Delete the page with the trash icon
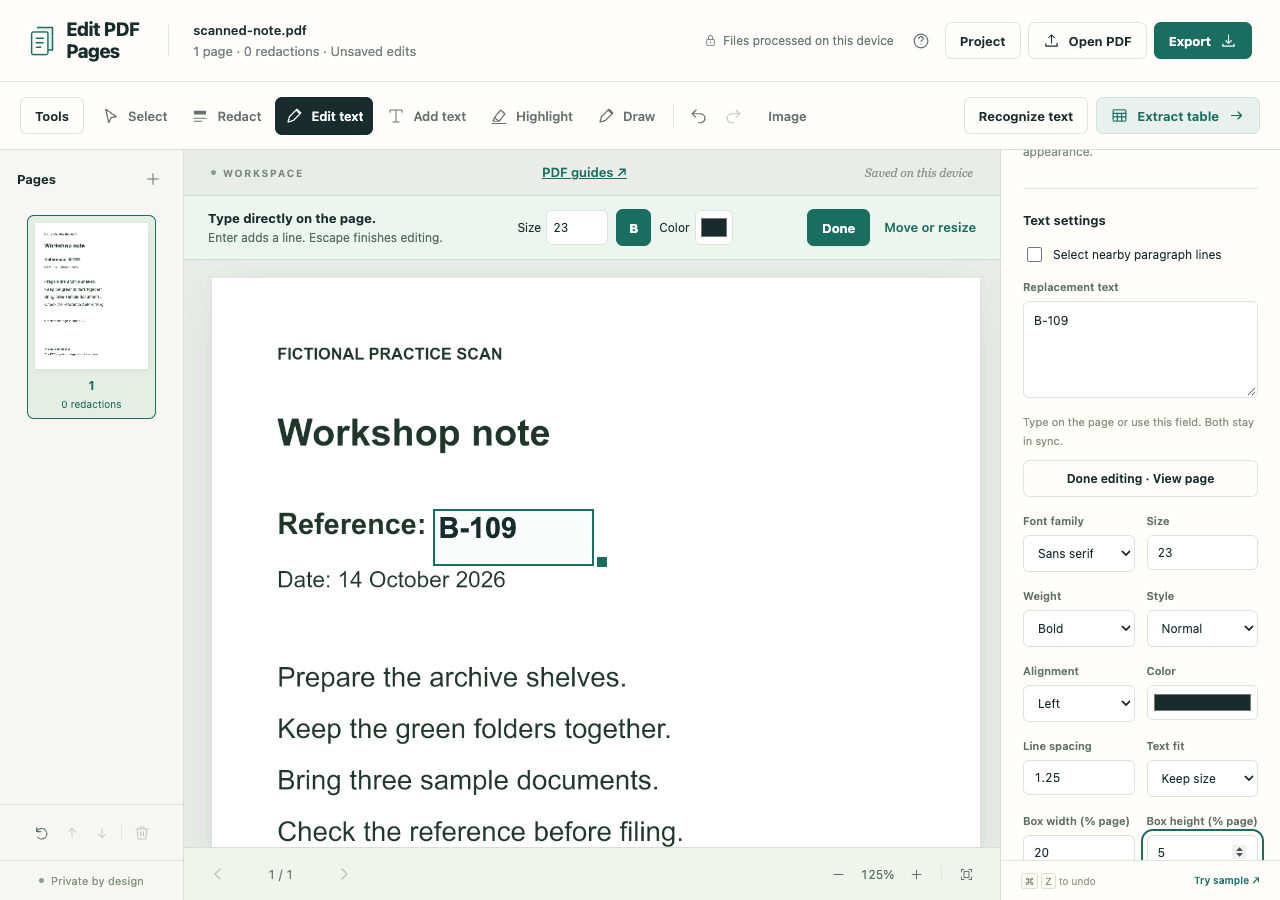1280x900 pixels. (142, 833)
